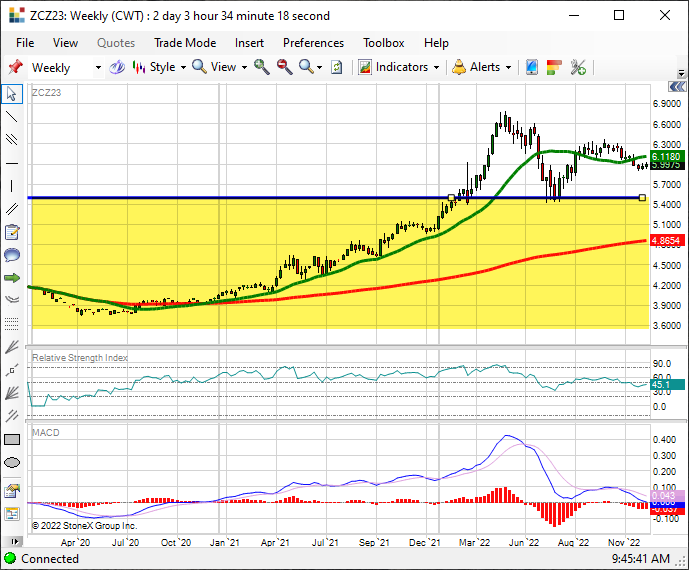This screenshot has width=689, height=570.
Task: Select the curved arc drawing tool
Action: tap(12, 300)
